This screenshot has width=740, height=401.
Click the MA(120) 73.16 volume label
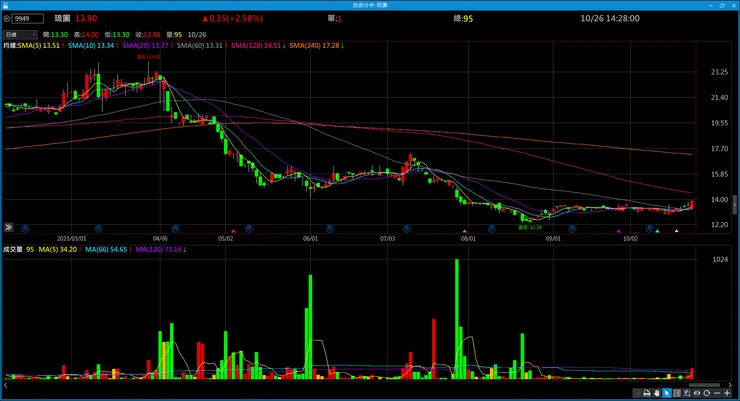[x=159, y=250]
